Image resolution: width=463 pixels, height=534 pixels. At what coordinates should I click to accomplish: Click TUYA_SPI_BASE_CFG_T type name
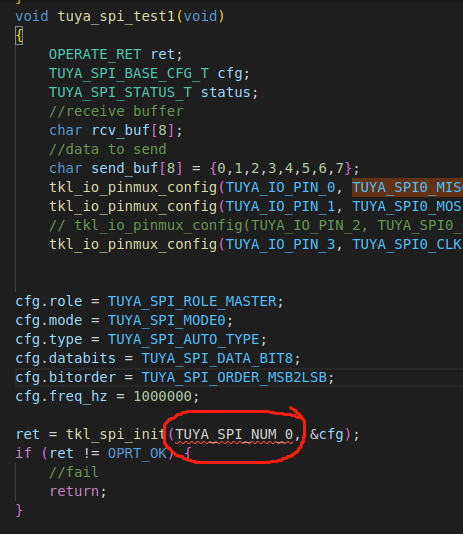[x=129, y=74]
